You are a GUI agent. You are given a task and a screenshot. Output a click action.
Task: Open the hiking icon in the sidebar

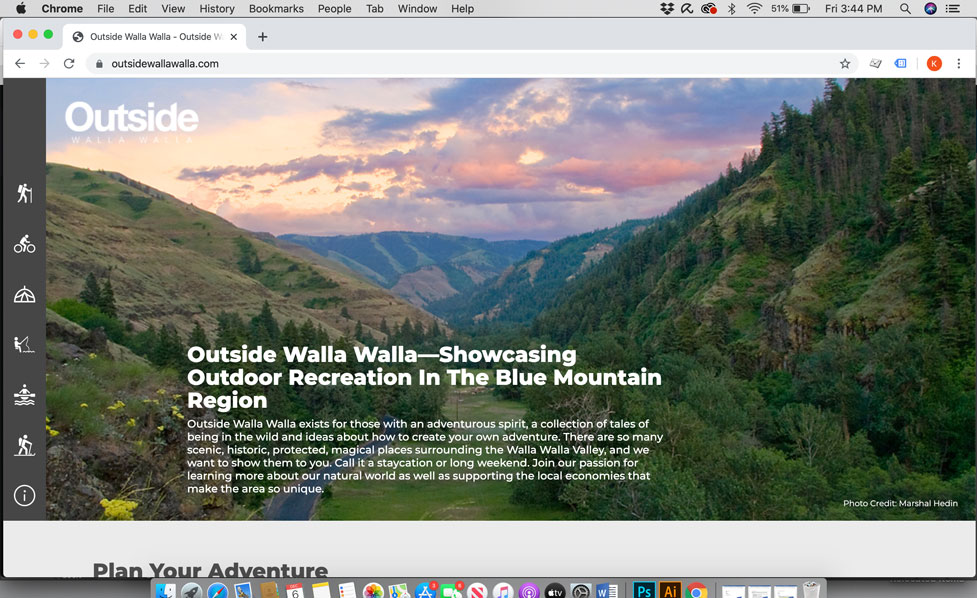click(x=24, y=193)
